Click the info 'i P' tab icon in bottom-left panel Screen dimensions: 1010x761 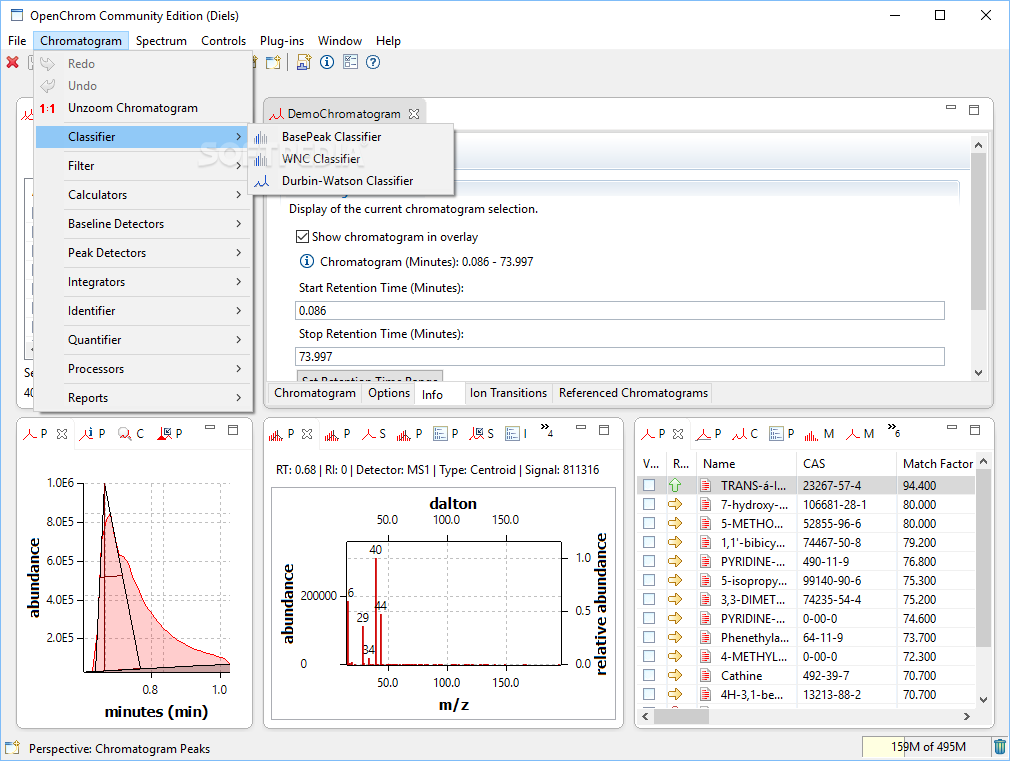(x=92, y=434)
